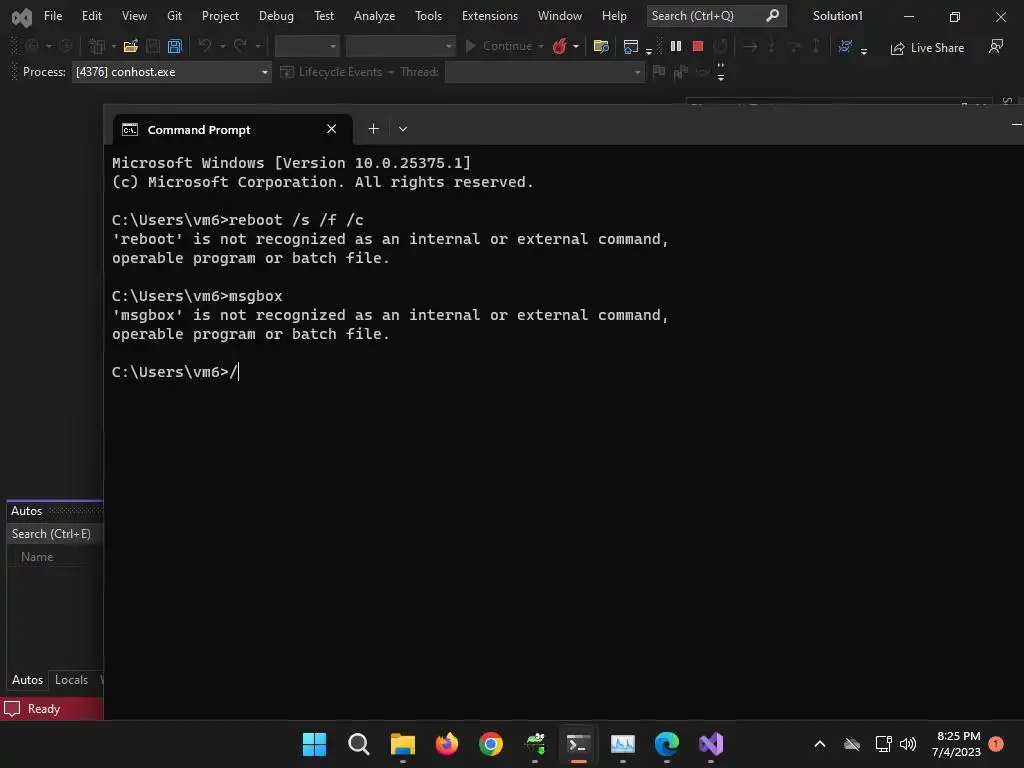Screen dimensions: 1024x768
Task: Click Lifecycle Events button
Action: (x=336, y=72)
